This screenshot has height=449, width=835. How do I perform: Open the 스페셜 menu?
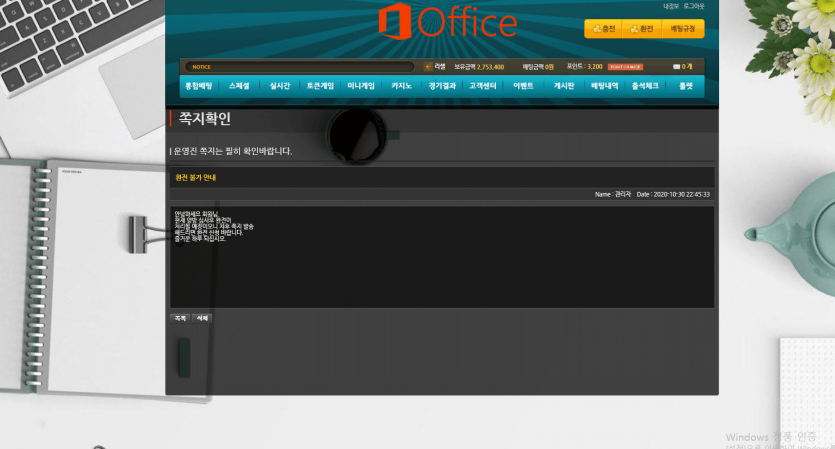(239, 86)
